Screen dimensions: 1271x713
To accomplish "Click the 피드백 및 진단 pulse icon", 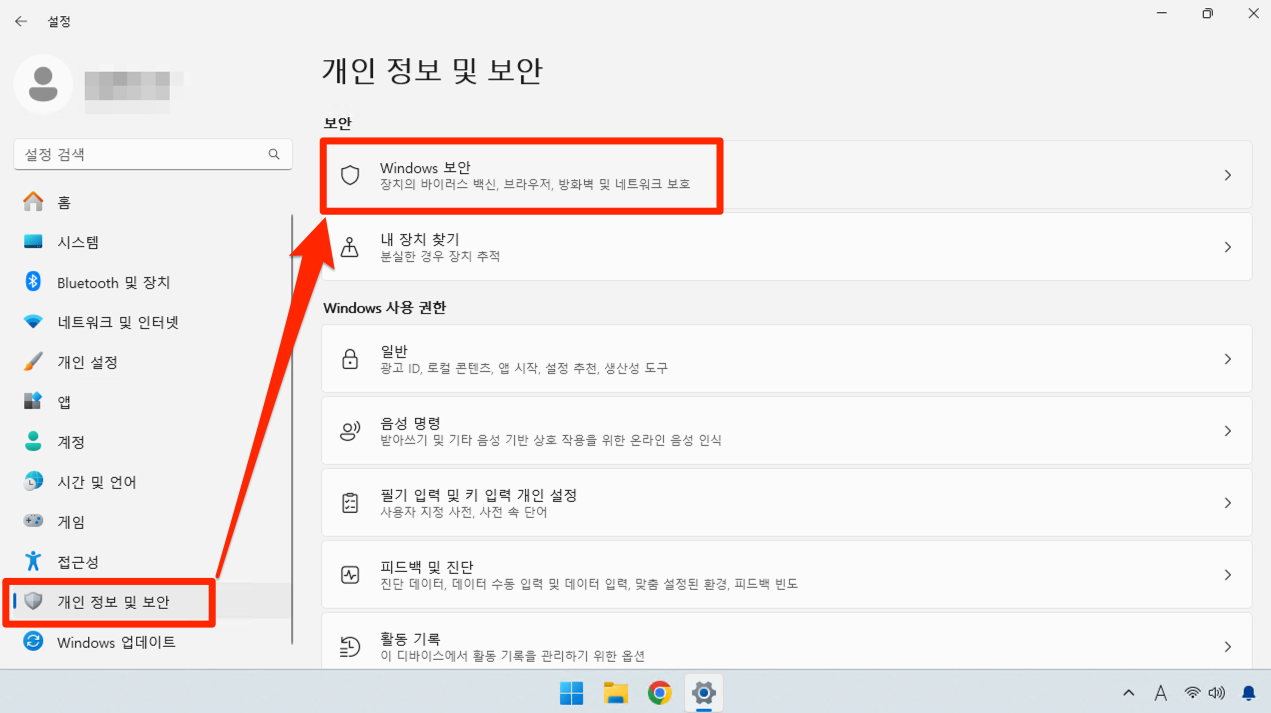I will pyautogui.click(x=350, y=575).
